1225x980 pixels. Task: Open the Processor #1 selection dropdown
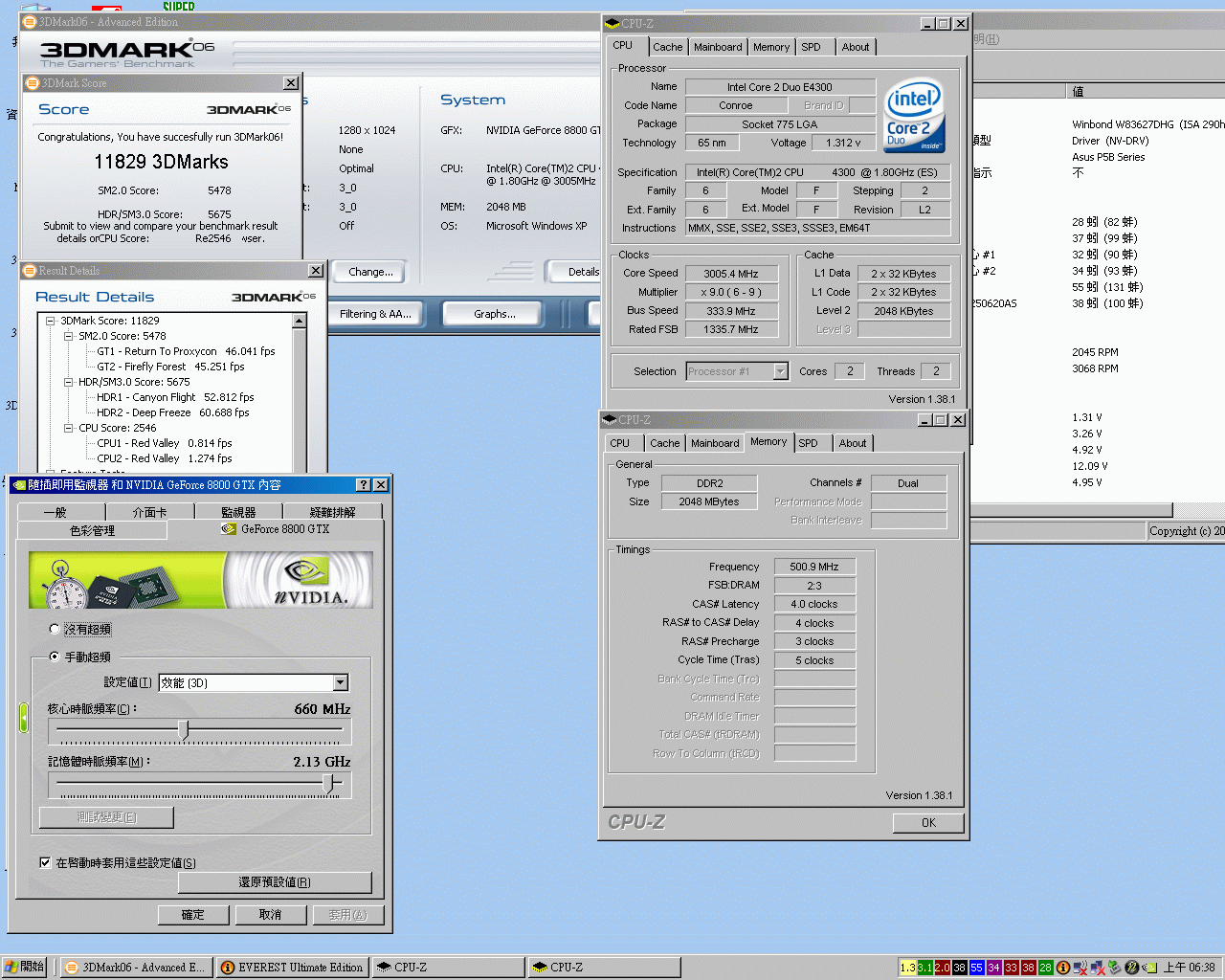(x=780, y=371)
